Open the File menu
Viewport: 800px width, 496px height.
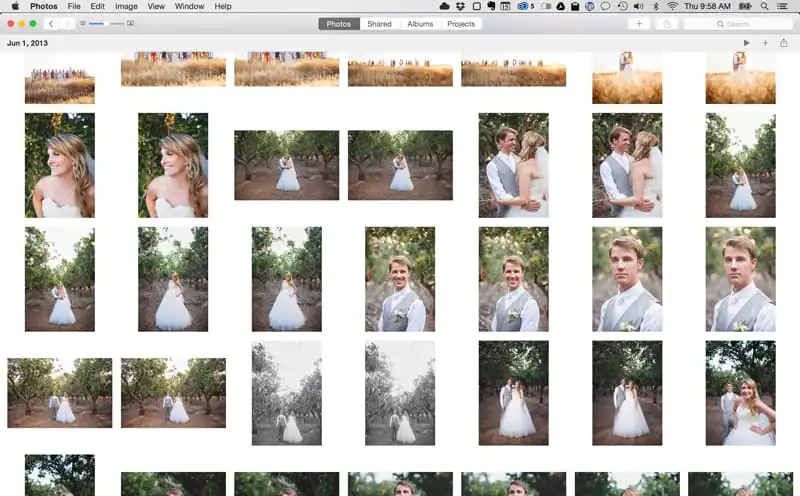74,6
